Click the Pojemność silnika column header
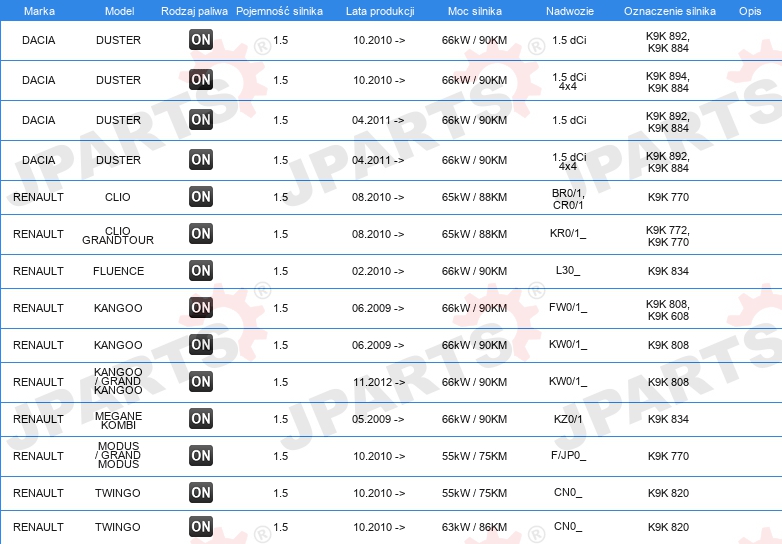This screenshot has height=544, width=782. [279, 11]
